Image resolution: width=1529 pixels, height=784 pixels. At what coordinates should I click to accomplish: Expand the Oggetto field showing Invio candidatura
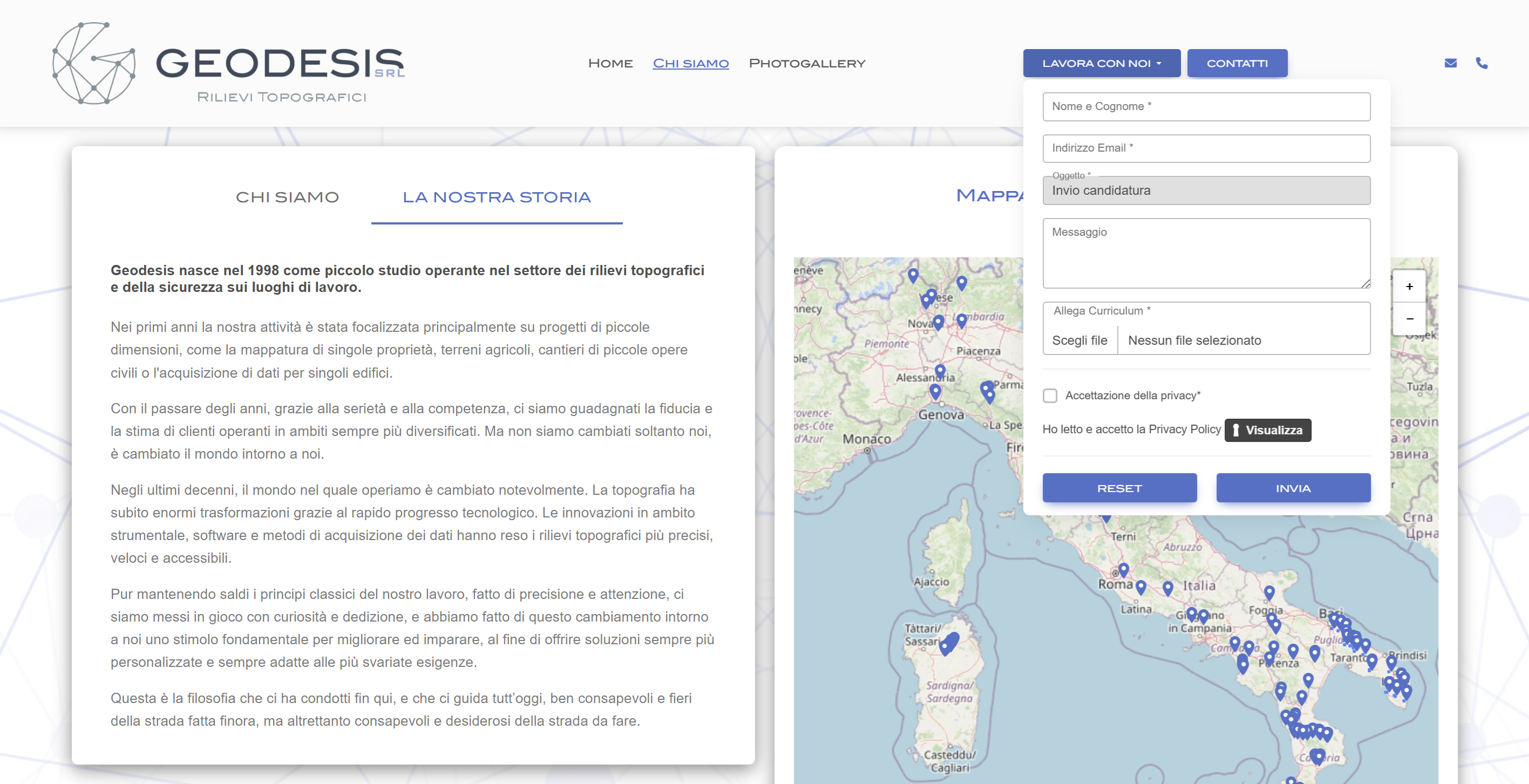1206,190
